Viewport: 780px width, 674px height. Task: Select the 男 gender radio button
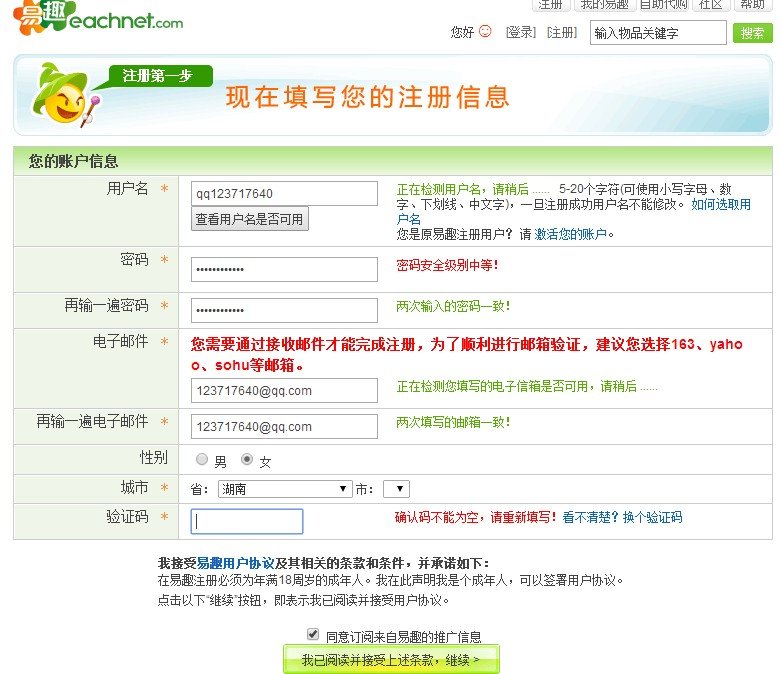click(x=201, y=459)
